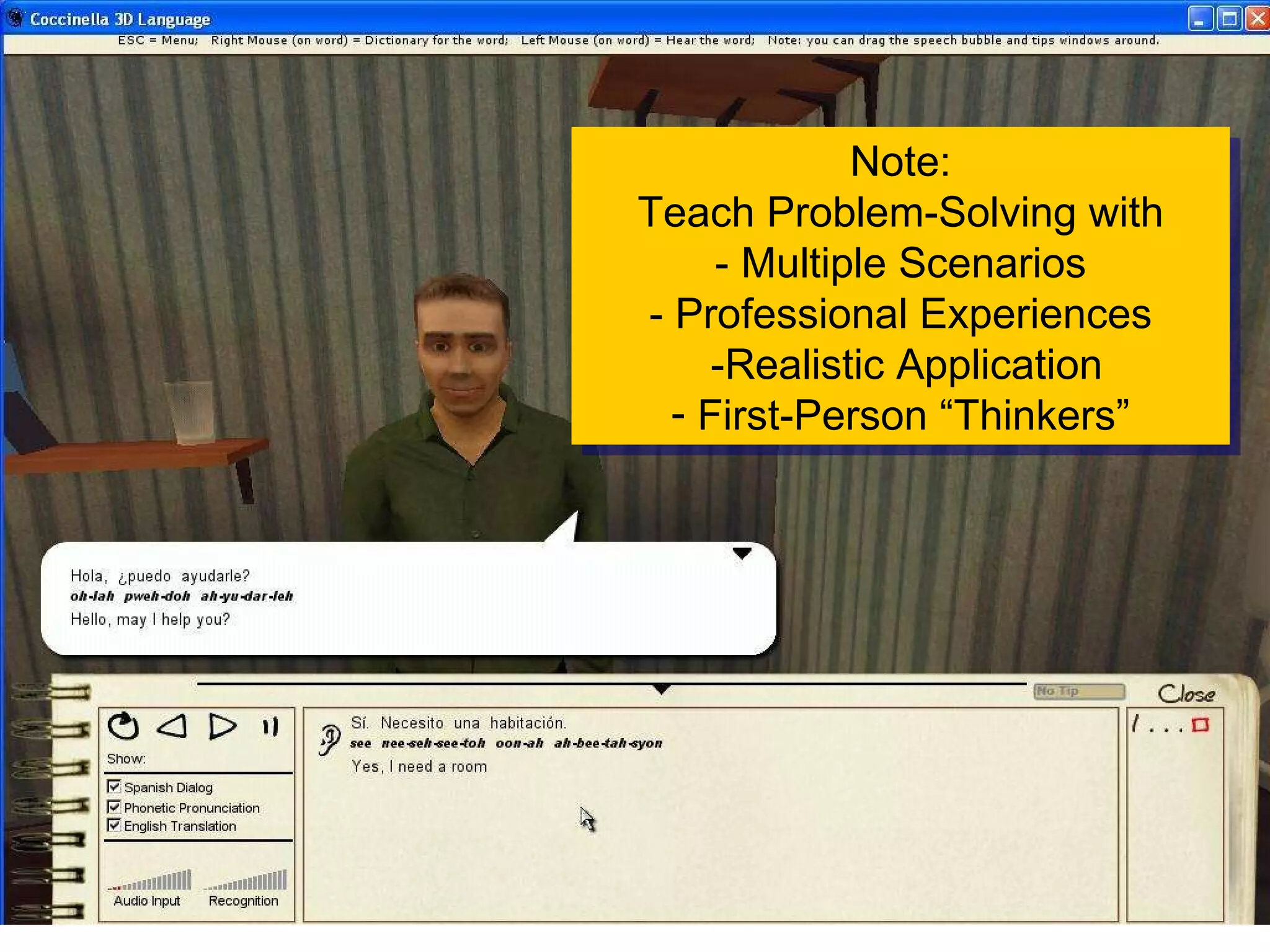Click the word 'una' in response line
The image size is (1270, 952).
click(466, 723)
